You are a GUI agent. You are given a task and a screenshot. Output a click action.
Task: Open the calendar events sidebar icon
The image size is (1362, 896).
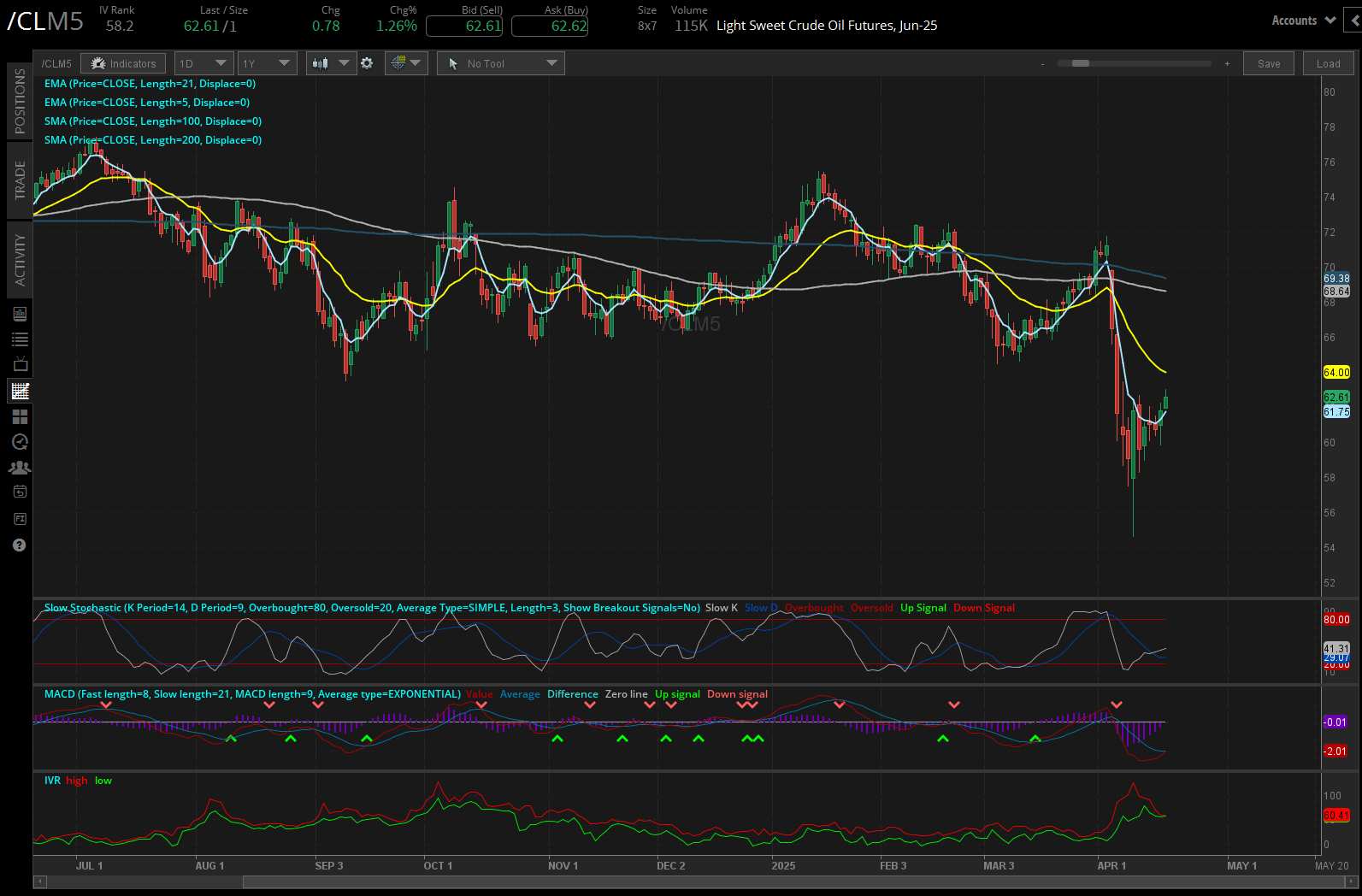coord(20,492)
